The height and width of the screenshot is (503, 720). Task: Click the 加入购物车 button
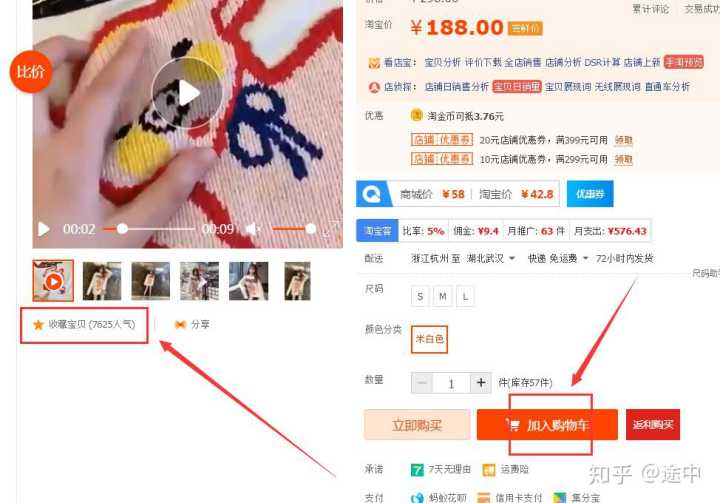[x=547, y=425]
